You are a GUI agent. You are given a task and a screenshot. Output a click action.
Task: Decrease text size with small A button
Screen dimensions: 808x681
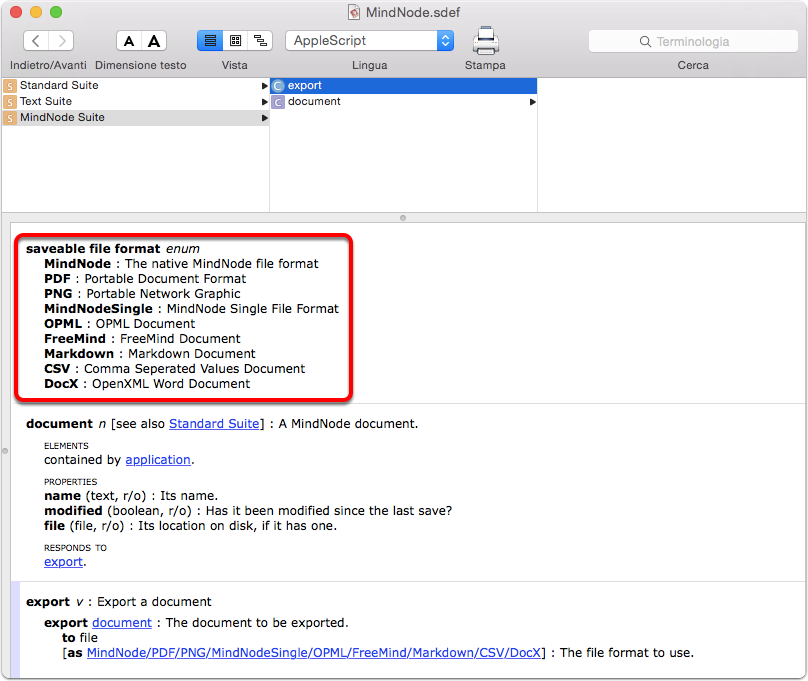(129, 41)
